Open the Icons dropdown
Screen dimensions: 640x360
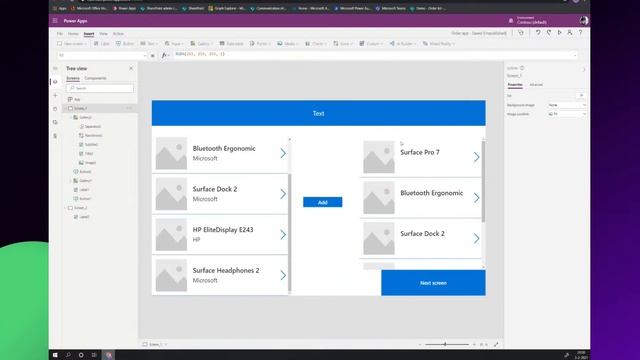point(343,44)
